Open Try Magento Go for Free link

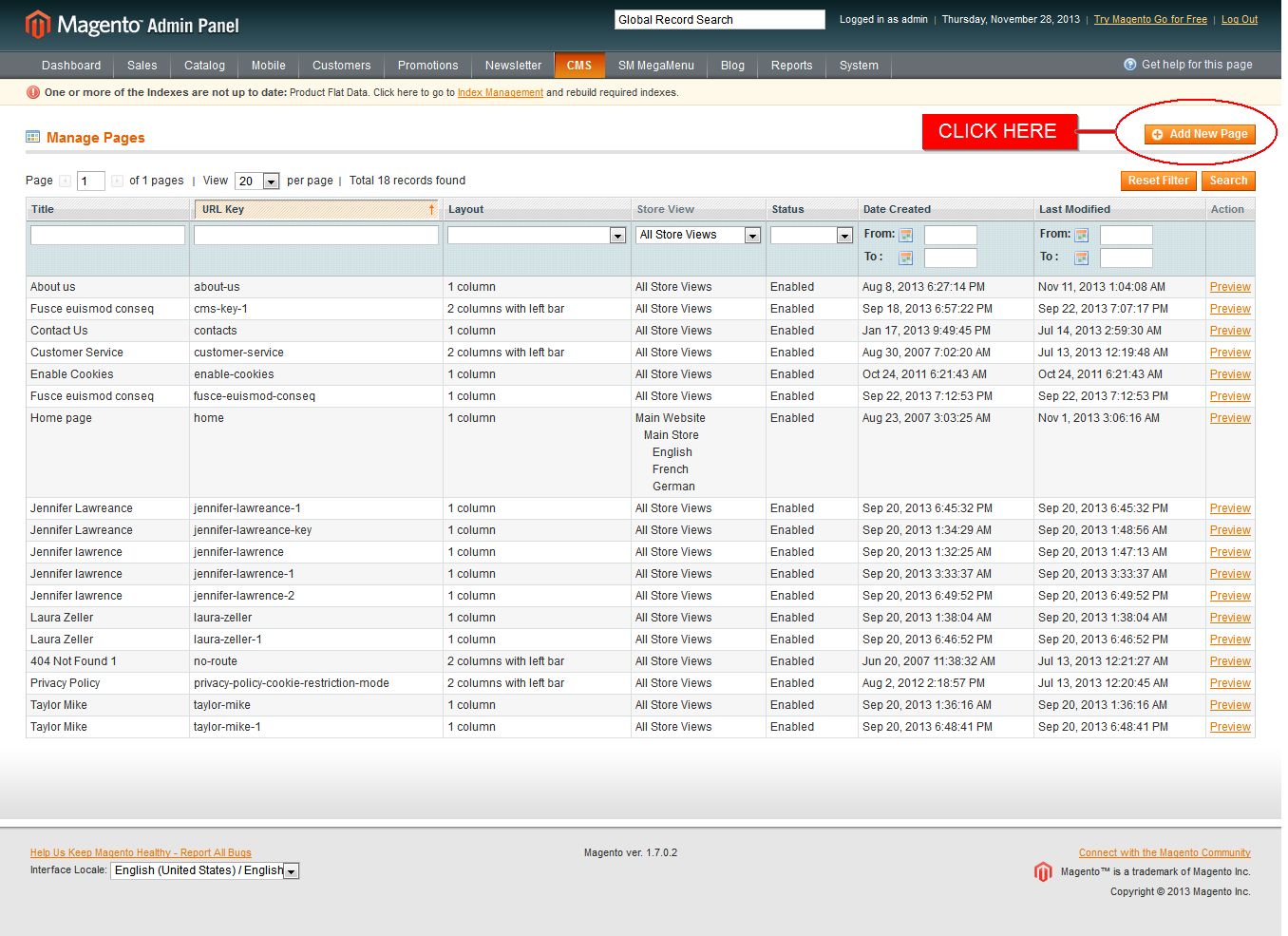point(1150,19)
